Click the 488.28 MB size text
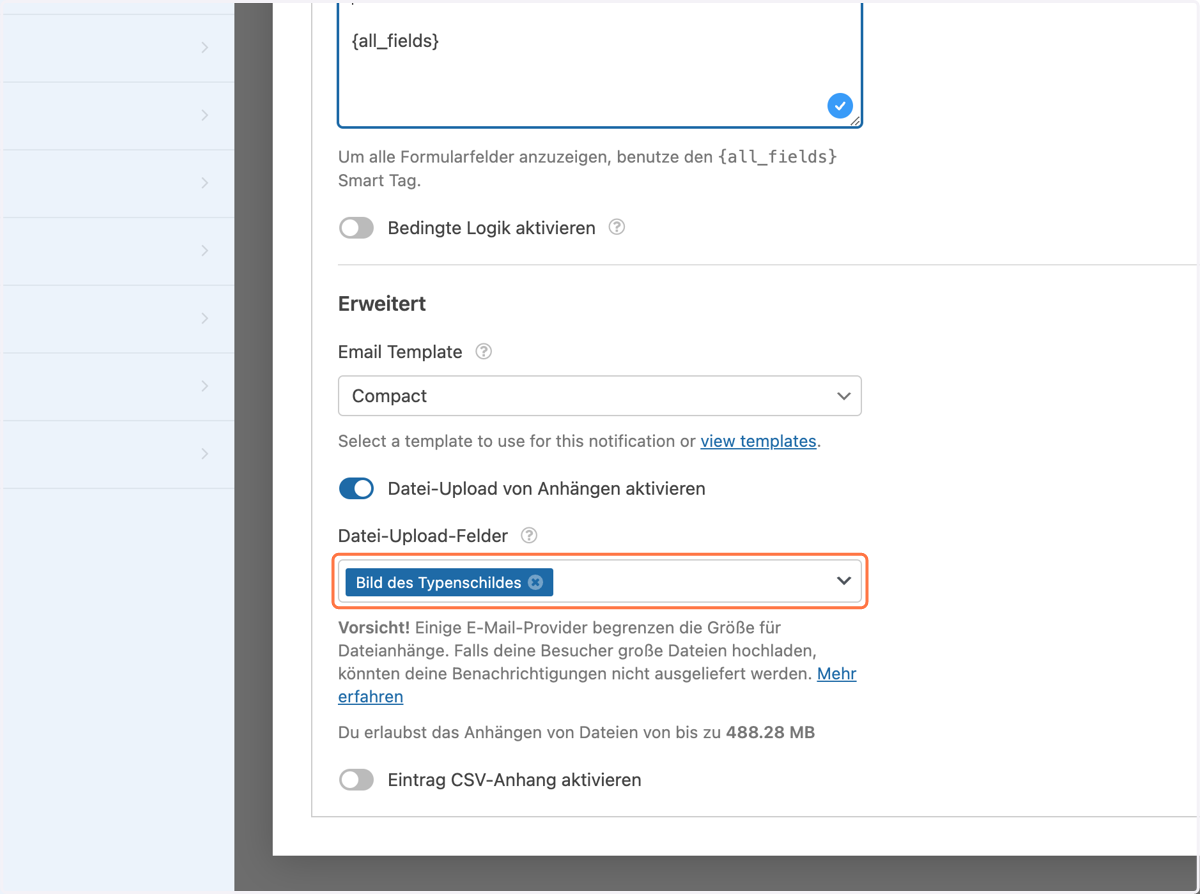The image size is (1200, 894). click(770, 732)
